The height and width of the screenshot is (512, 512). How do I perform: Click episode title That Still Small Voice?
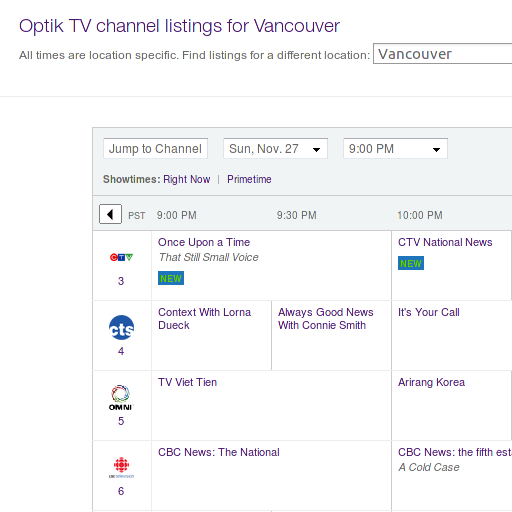point(209,257)
